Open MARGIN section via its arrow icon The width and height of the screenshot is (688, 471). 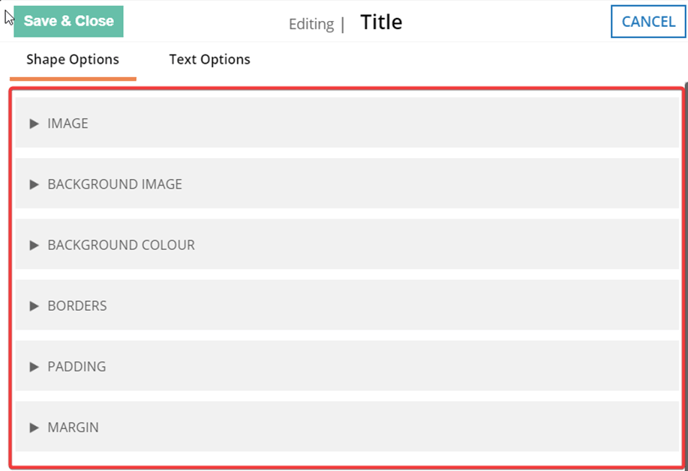(x=34, y=428)
